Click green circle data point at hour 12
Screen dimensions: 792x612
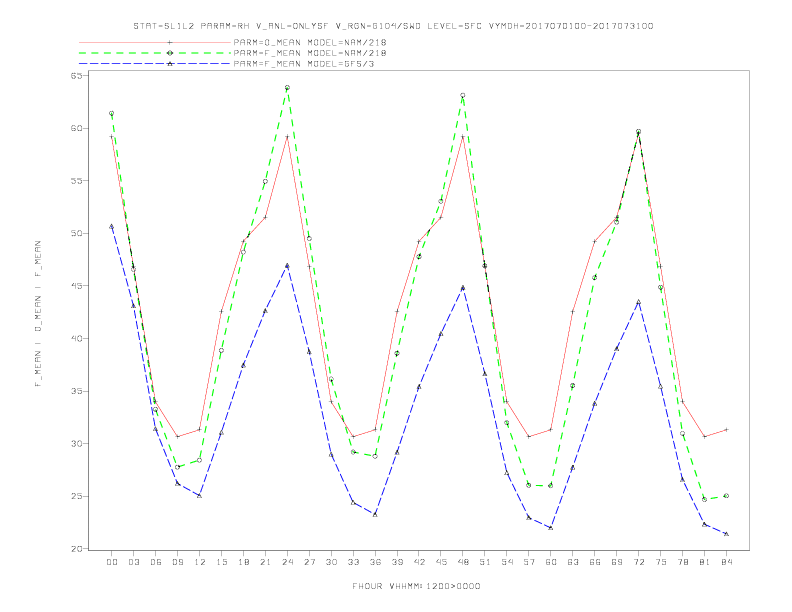coord(200,460)
